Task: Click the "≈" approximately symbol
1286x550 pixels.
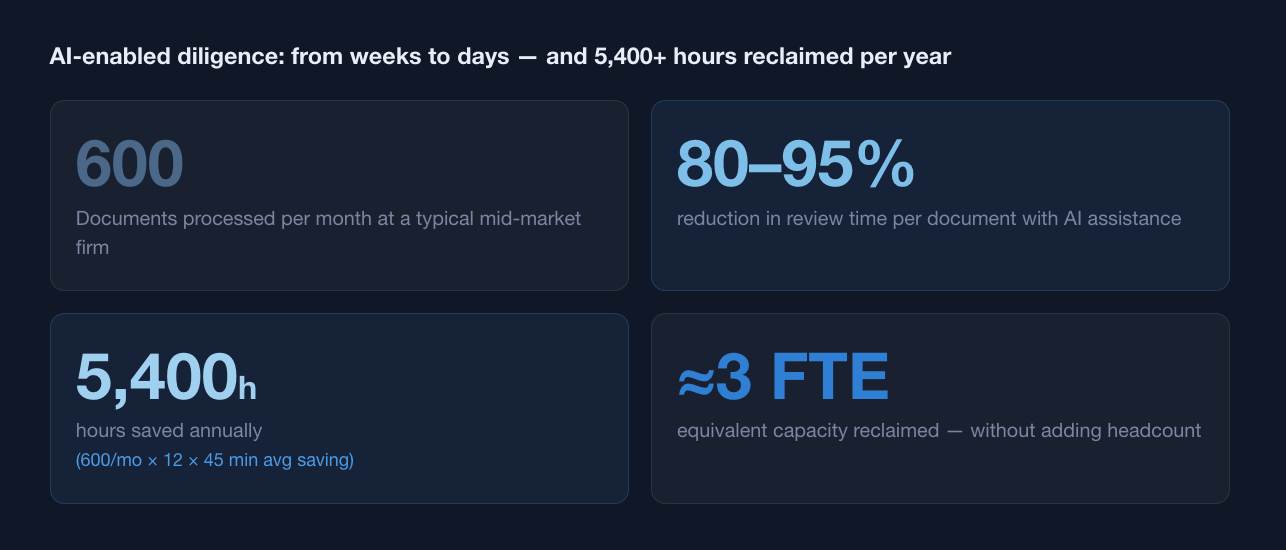Action: tap(695, 379)
